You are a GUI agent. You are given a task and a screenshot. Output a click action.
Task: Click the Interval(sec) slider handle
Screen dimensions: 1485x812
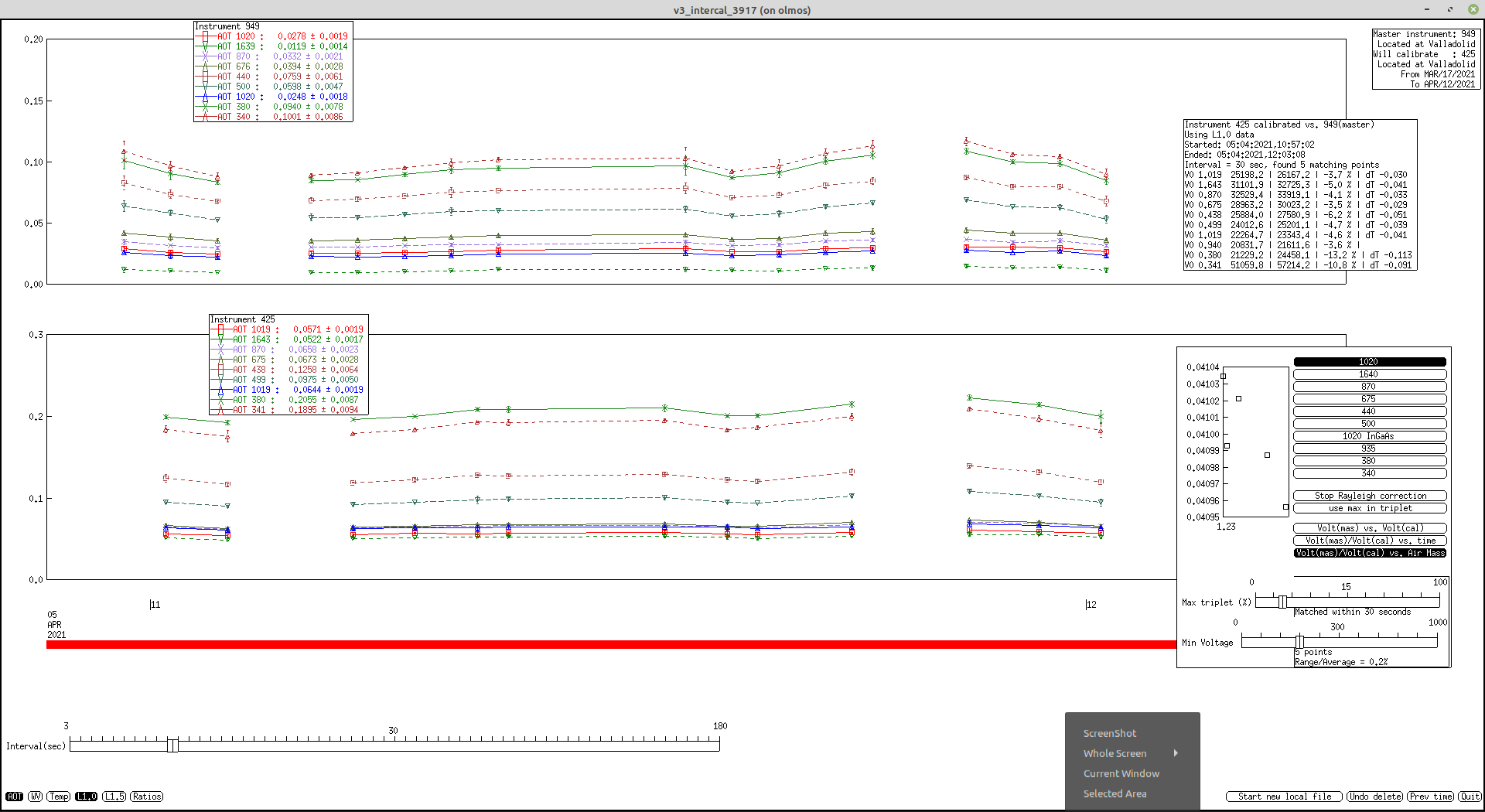(x=172, y=745)
